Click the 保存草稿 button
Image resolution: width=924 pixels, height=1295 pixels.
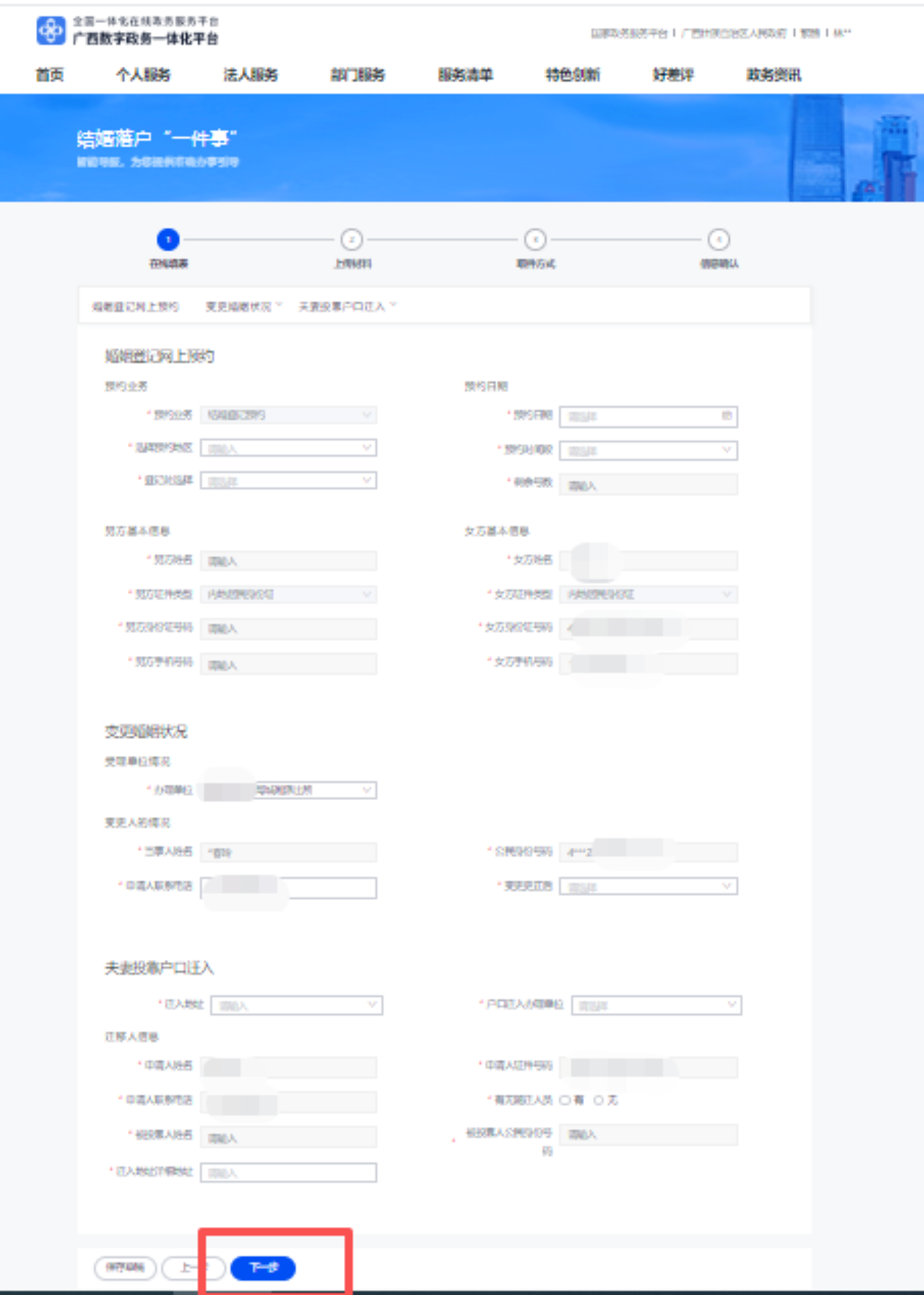point(125,1268)
